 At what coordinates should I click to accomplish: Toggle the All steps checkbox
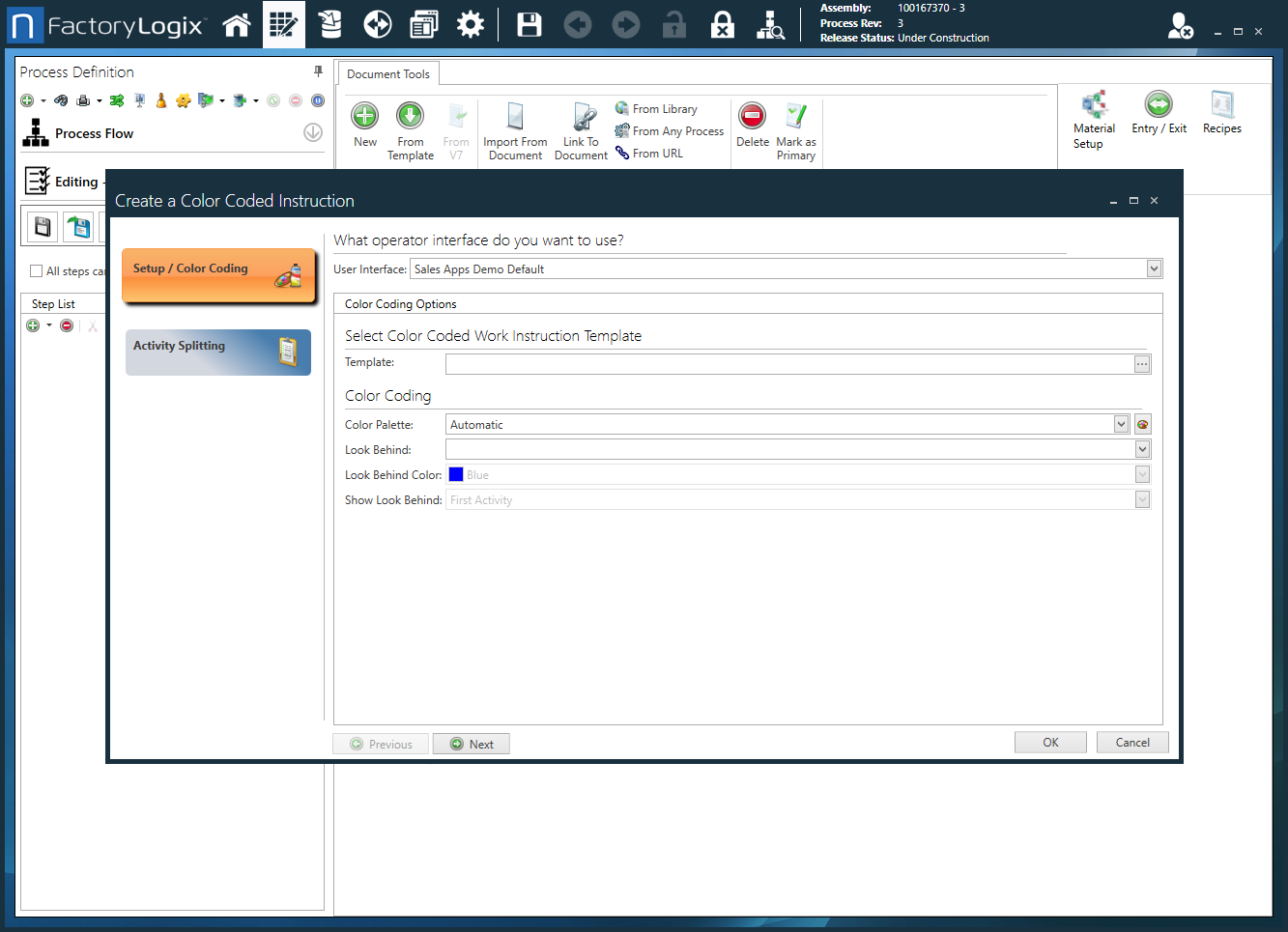tap(37, 271)
